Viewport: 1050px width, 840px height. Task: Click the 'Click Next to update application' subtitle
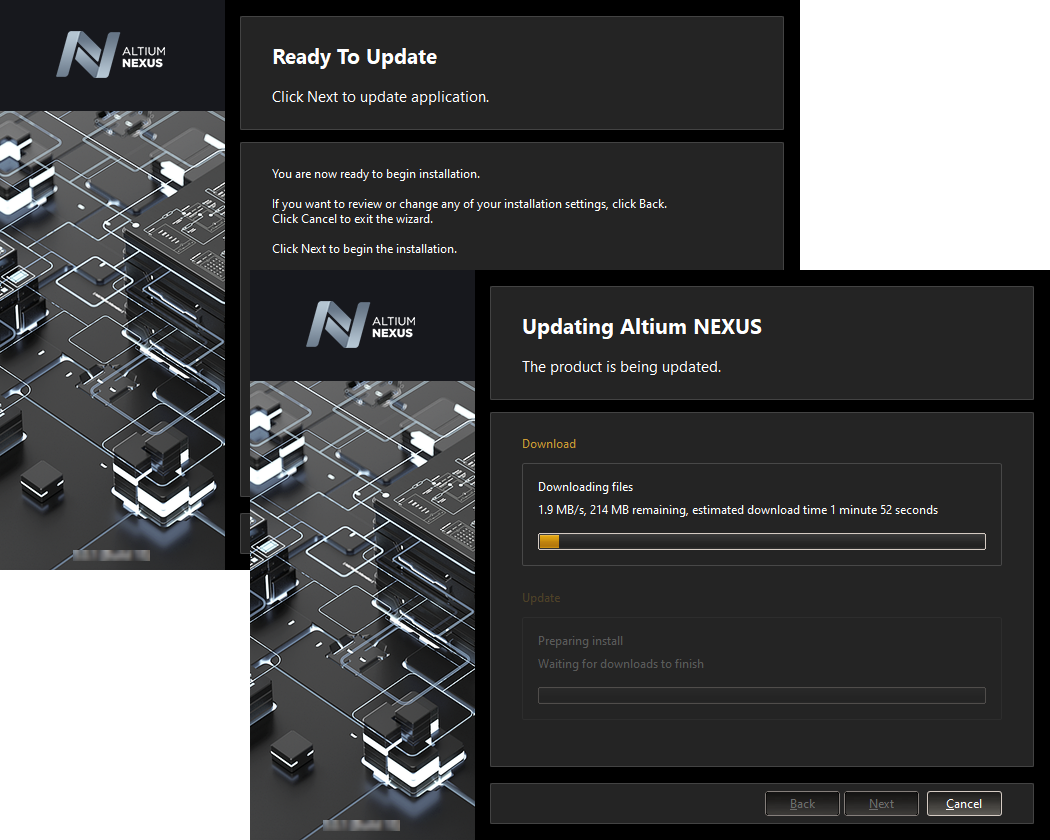(x=380, y=97)
